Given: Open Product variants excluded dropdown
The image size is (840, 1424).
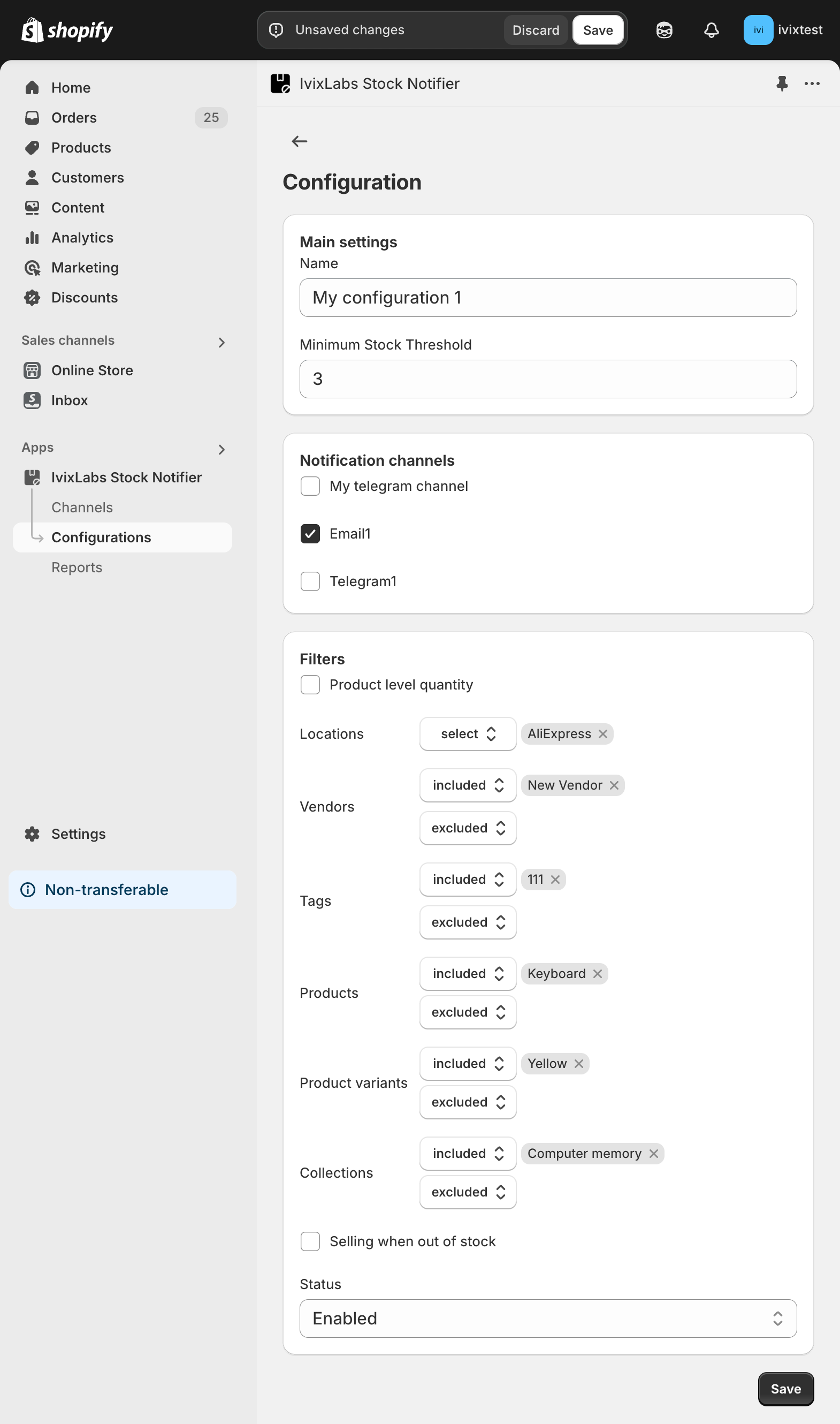Looking at the screenshot, I should click(x=468, y=1102).
